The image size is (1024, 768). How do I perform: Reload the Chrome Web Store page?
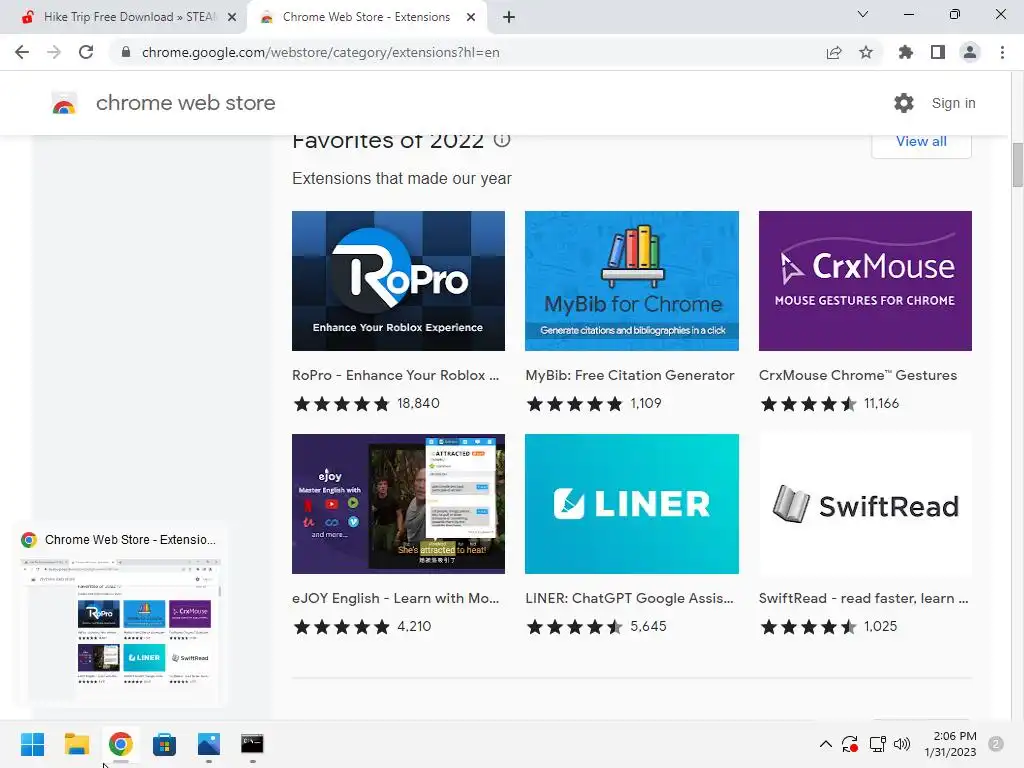click(x=86, y=52)
